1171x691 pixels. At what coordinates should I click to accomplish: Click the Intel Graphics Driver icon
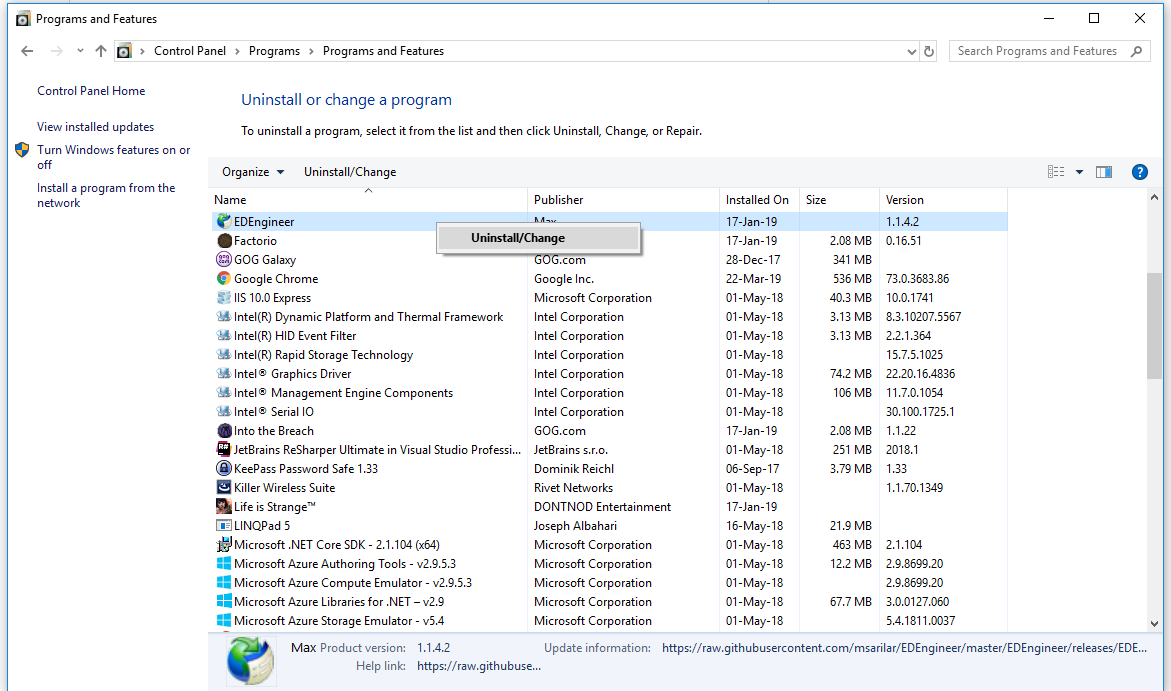[x=223, y=374]
